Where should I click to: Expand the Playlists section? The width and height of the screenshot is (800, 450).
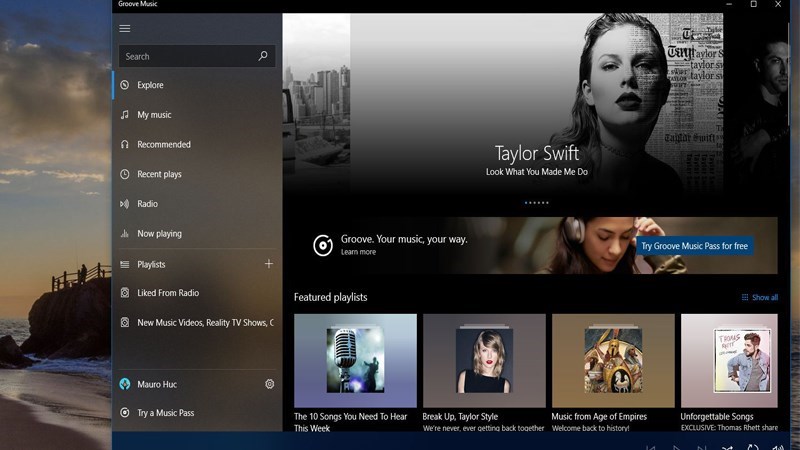(x=151, y=264)
